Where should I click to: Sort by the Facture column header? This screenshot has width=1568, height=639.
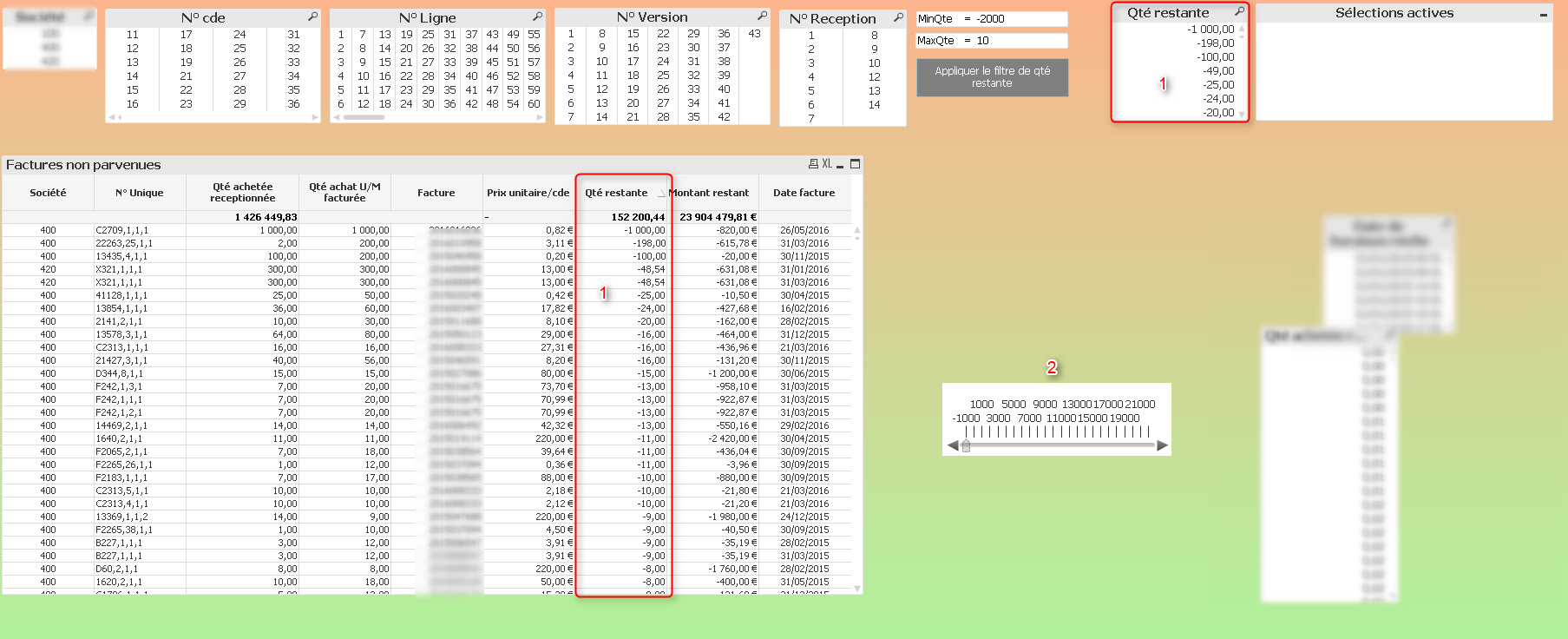[436, 193]
